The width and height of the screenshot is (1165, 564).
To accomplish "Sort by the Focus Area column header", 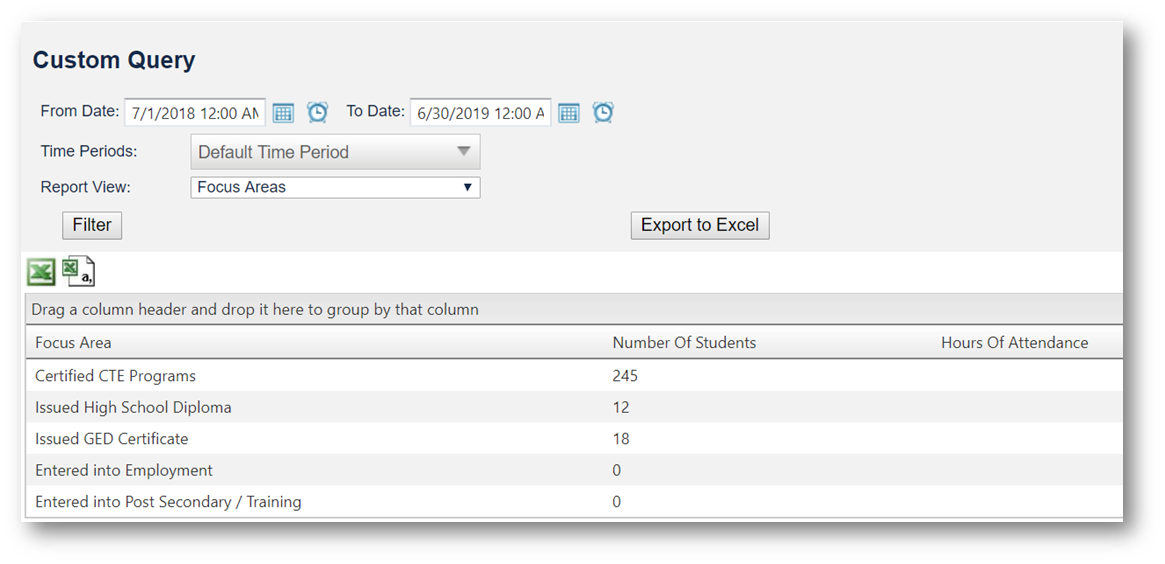I will (x=73, y=342).
